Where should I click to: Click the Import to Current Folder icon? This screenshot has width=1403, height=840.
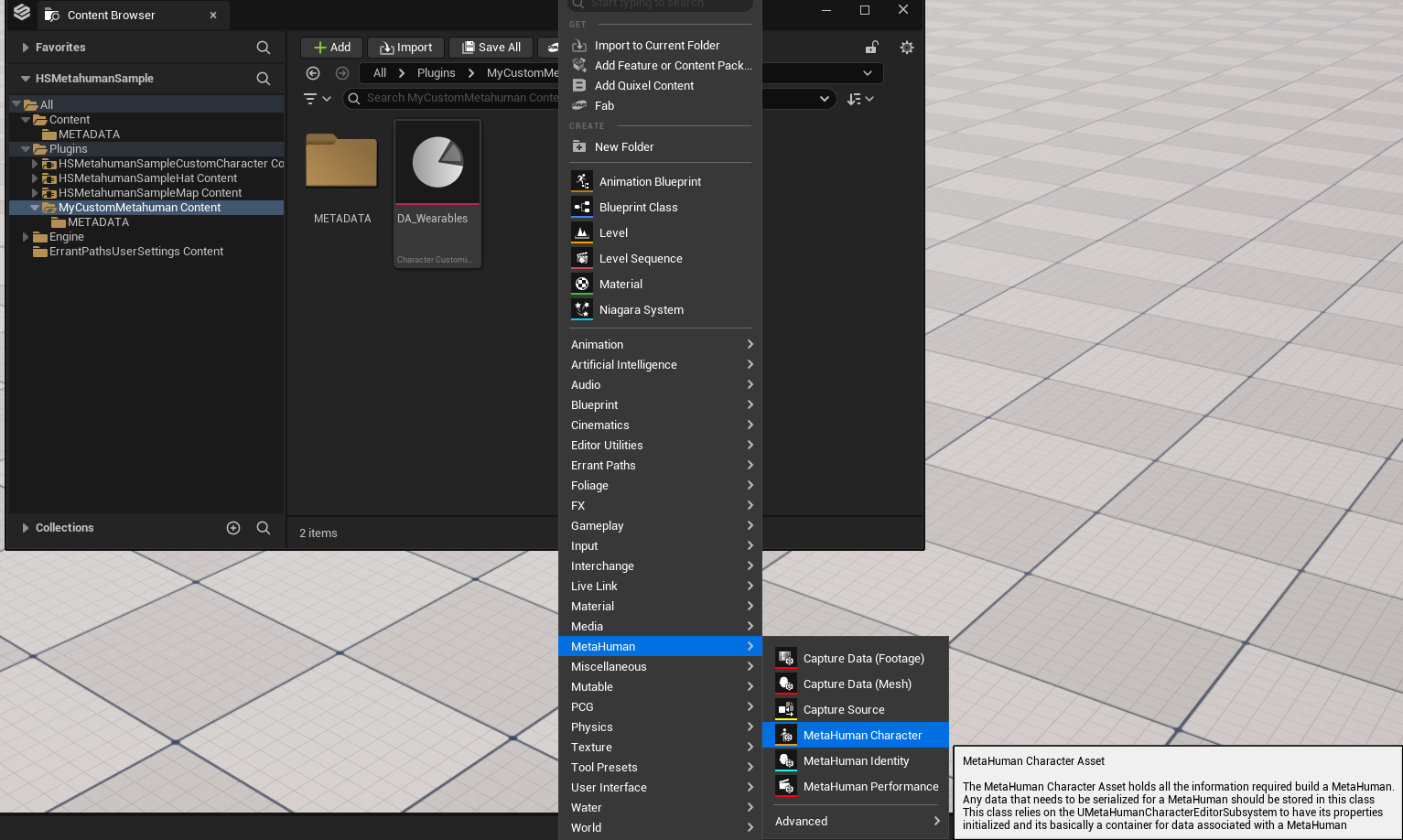click(579, 45)
